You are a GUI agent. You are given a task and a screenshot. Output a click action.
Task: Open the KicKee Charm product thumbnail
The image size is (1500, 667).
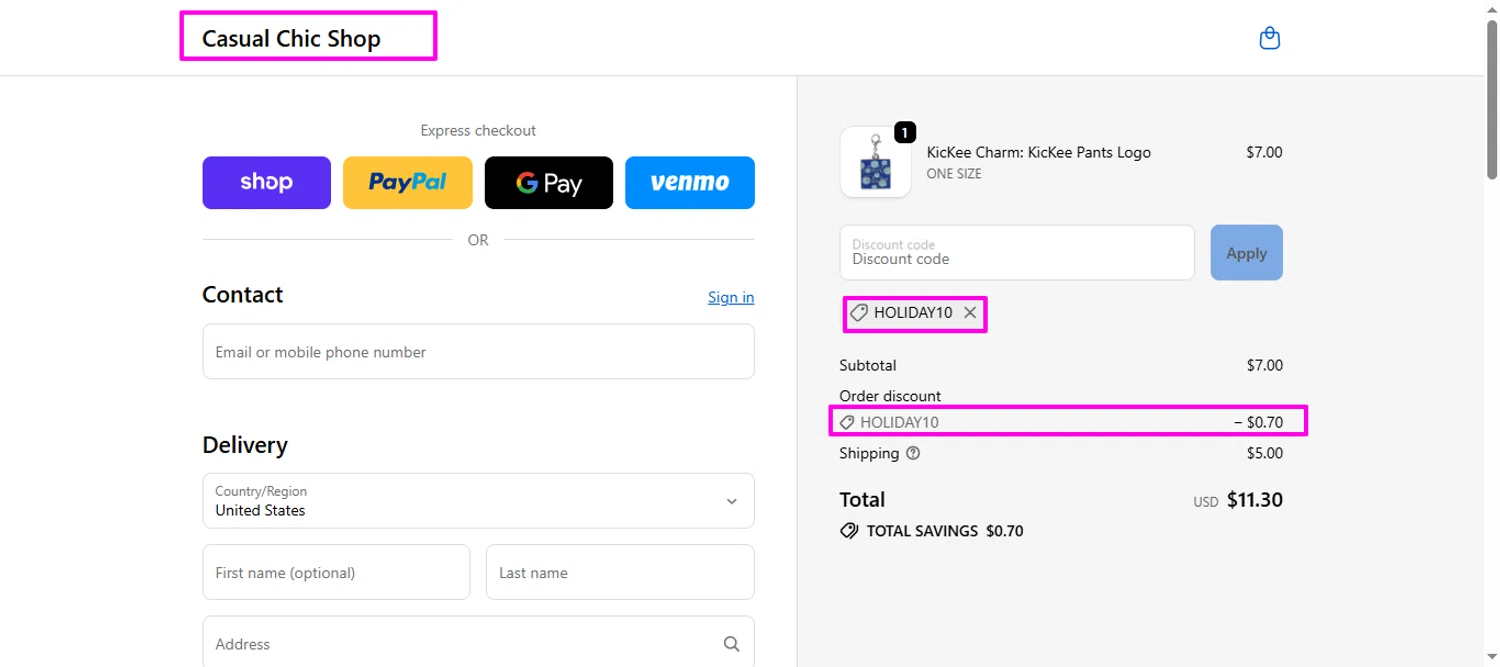click(875, 162)
